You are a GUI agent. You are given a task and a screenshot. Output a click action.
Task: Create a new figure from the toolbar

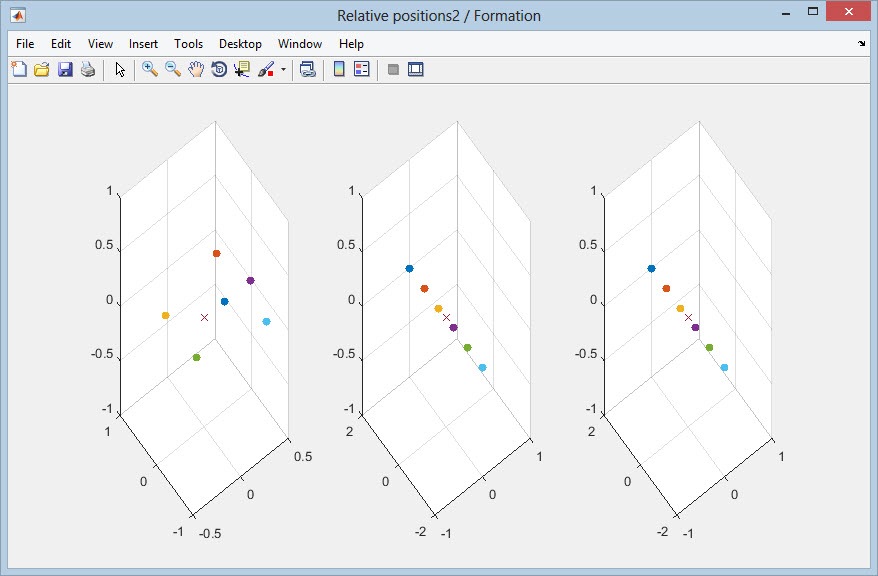[19, 69]
